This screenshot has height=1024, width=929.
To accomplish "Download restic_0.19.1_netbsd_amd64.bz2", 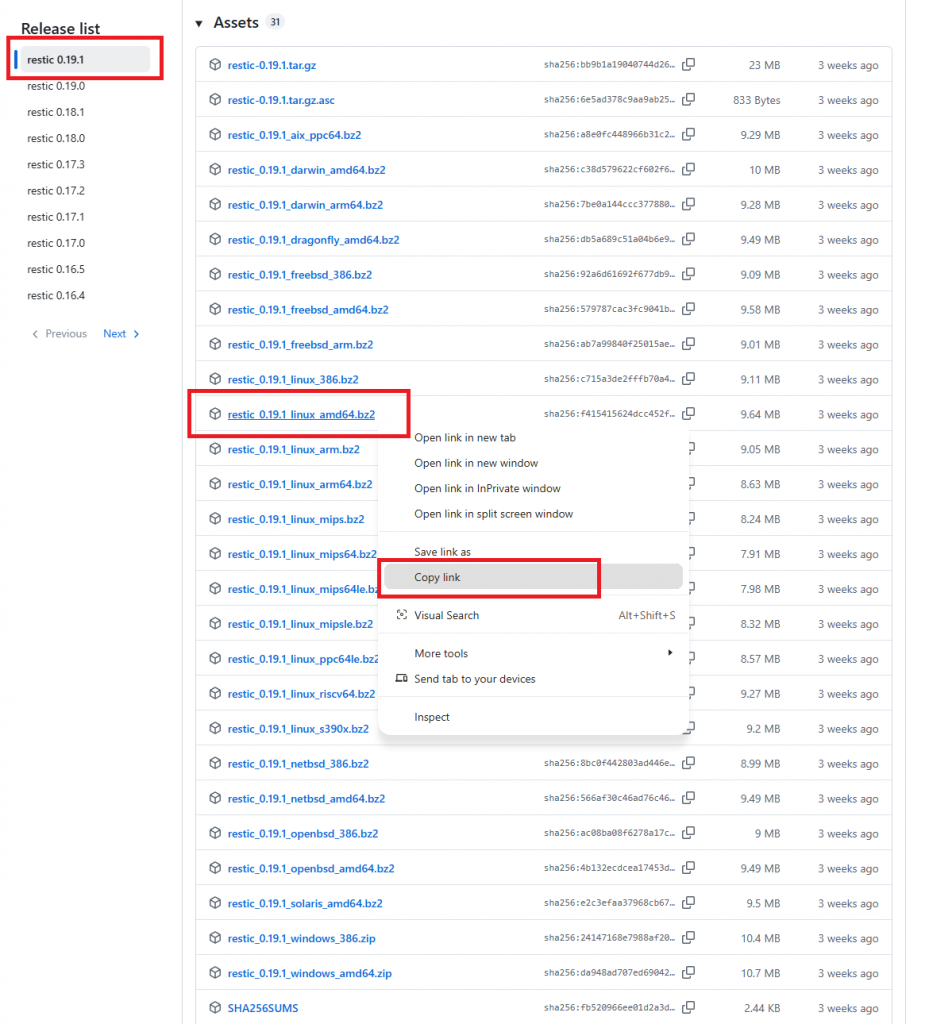I will pyautogui.click(x=306, y=798).
